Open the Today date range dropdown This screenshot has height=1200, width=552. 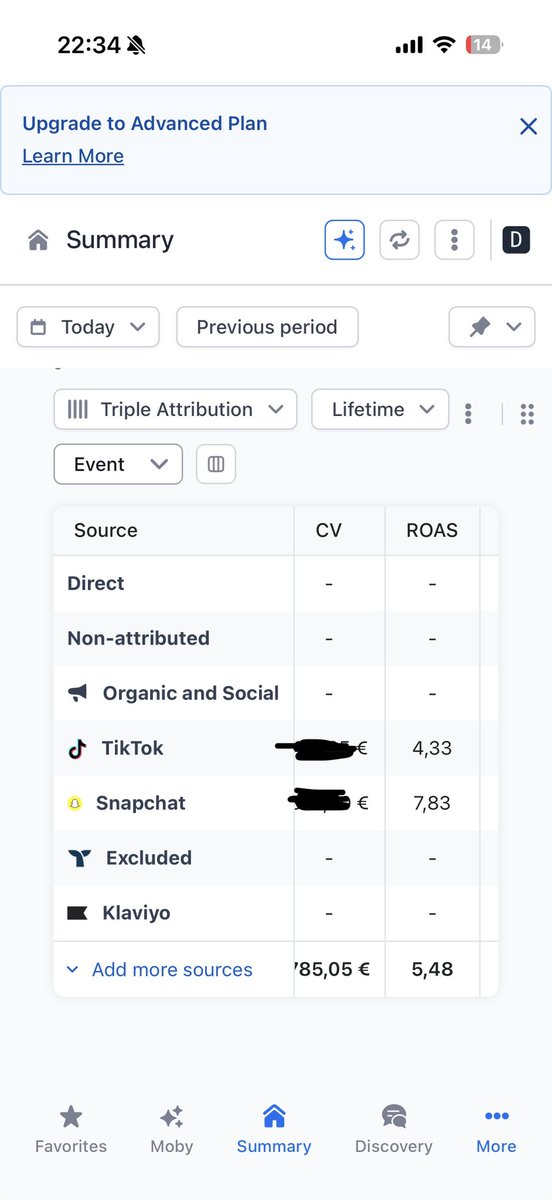point(88,327)
